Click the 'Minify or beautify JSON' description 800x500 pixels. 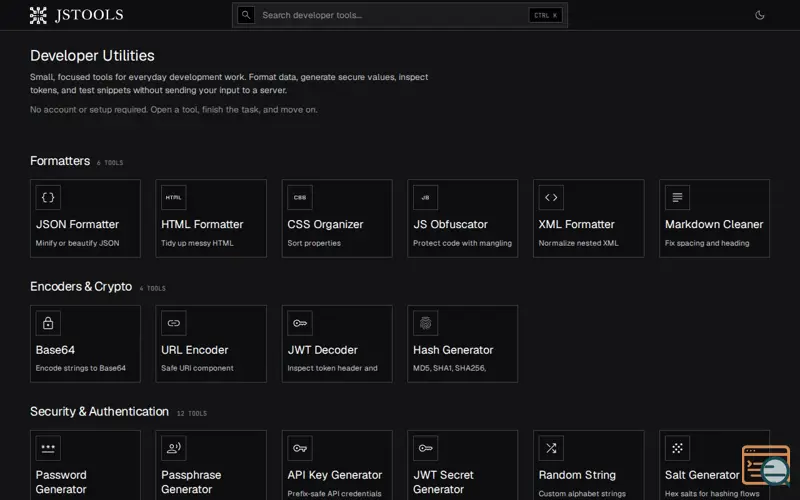[x=78, y=243]
